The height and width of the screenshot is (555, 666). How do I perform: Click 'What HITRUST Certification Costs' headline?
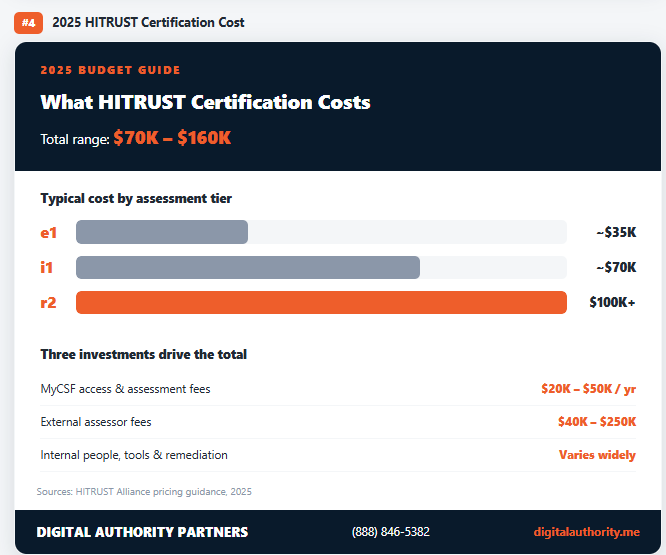[205, 102]
